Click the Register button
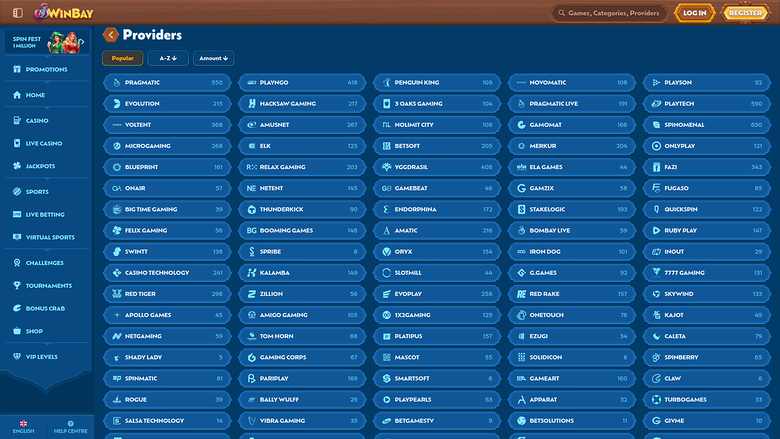The width and height of the screenshot is (780, 439). tap(746, 13)
